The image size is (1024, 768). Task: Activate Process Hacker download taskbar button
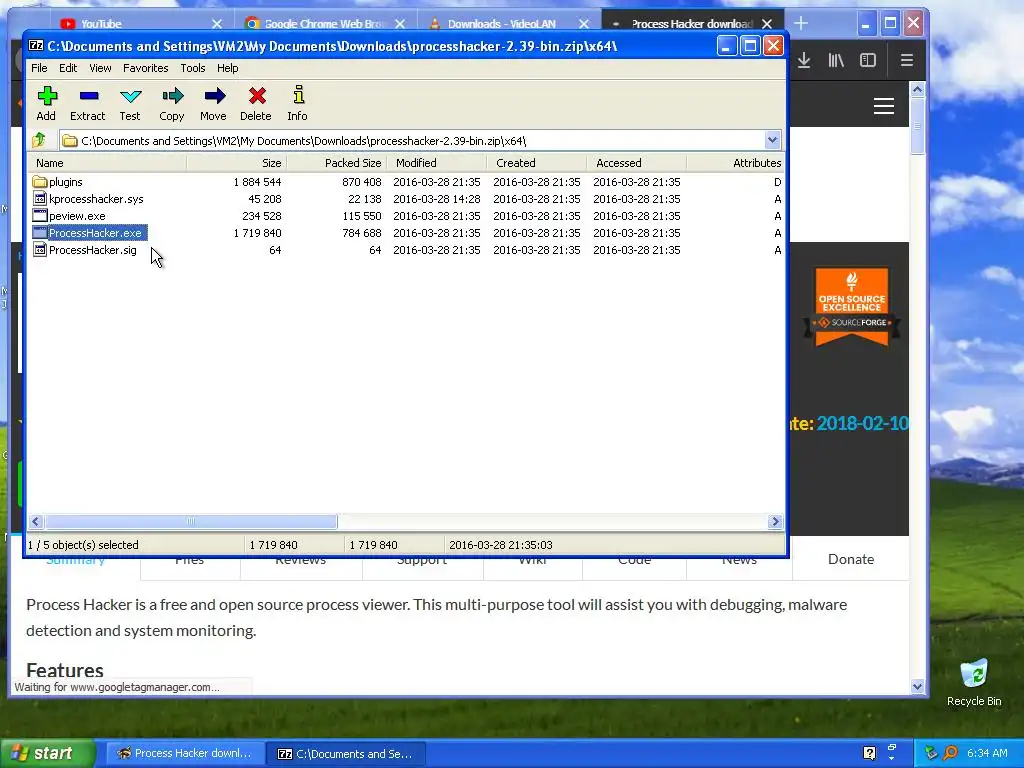(185, 753)
